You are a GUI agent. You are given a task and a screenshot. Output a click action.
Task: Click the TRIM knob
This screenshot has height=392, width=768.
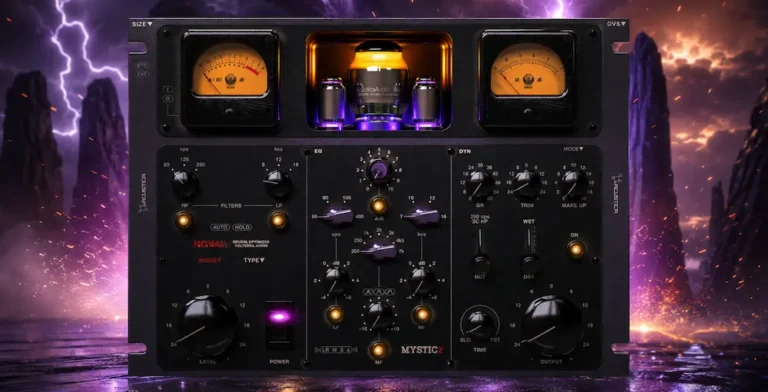click(x=527, y=184)
